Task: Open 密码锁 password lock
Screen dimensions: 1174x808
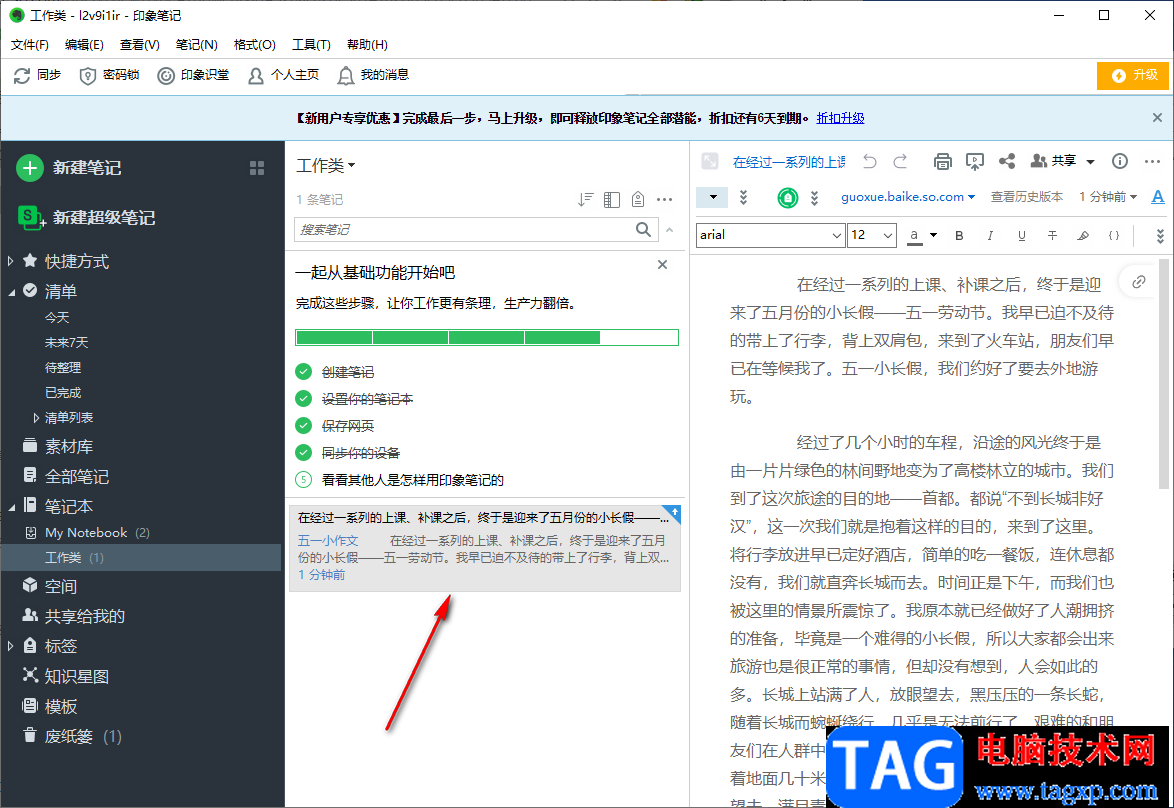Action: point(109,76)
